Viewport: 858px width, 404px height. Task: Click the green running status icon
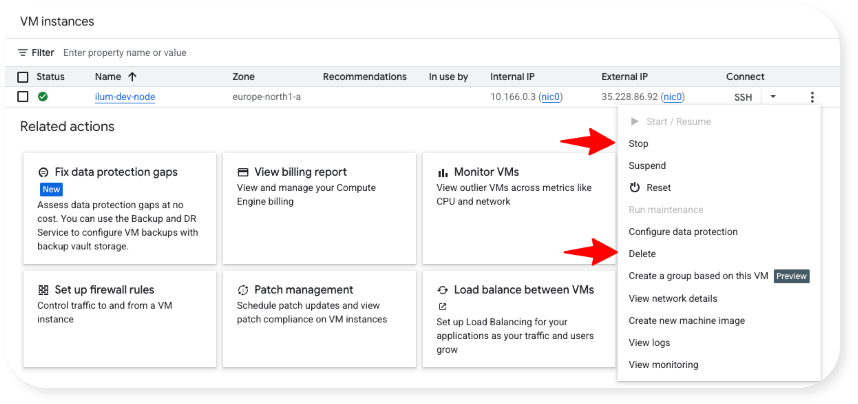point(43,97)
